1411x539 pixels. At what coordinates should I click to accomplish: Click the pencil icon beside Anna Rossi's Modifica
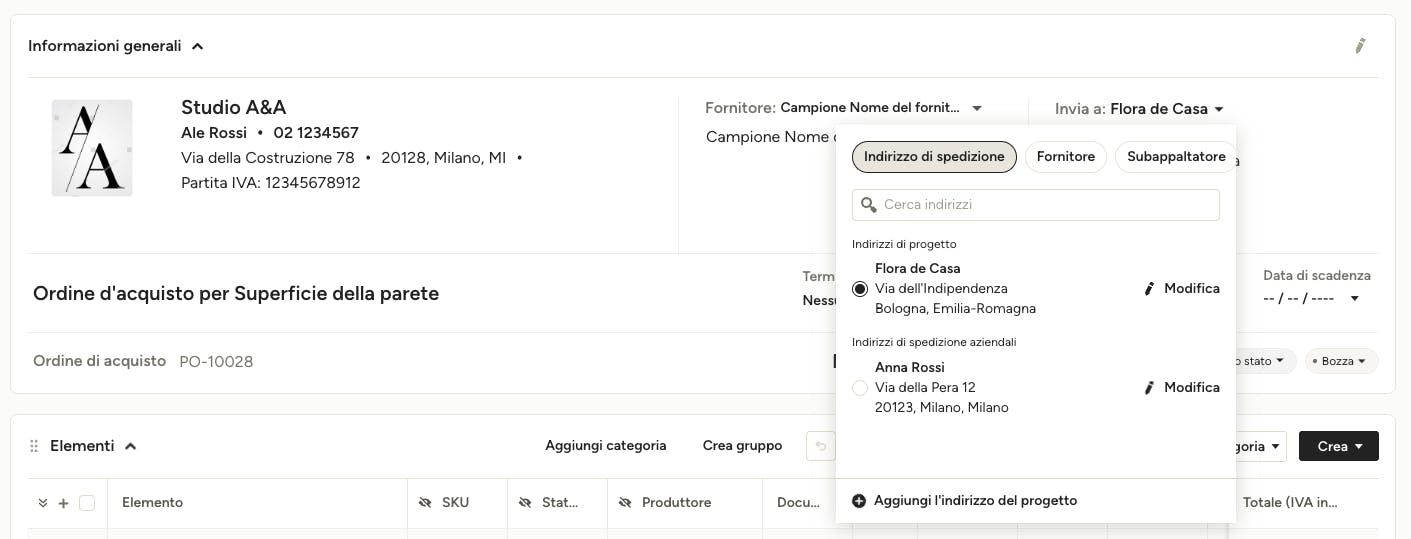point(1149,388)
